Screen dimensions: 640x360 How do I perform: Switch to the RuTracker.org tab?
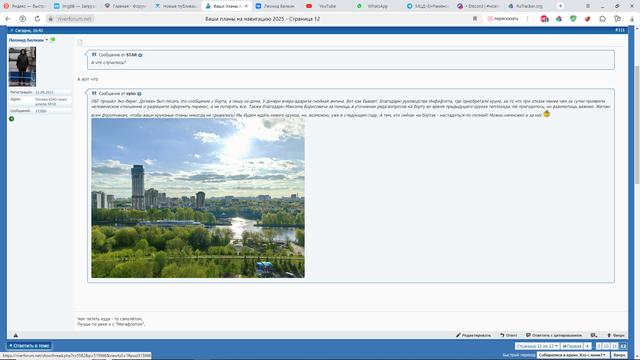528,6
